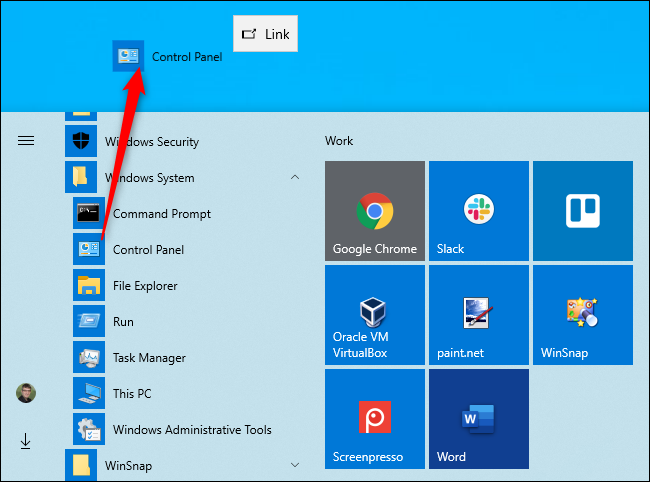Open the paint.net tile
This screenshot has height=482, width=650.
tap(478, 314)
